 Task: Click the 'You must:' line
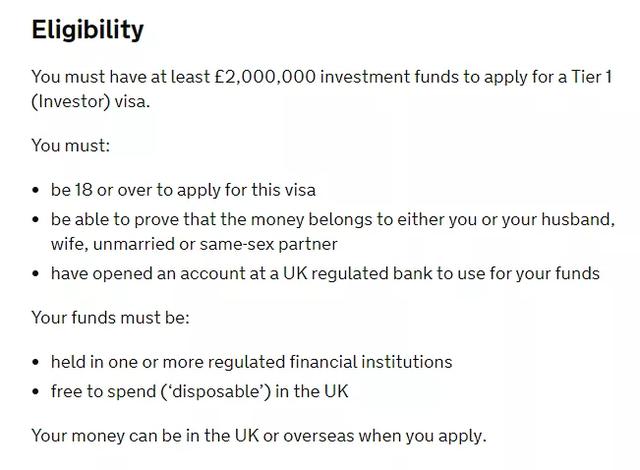point(71,146)
